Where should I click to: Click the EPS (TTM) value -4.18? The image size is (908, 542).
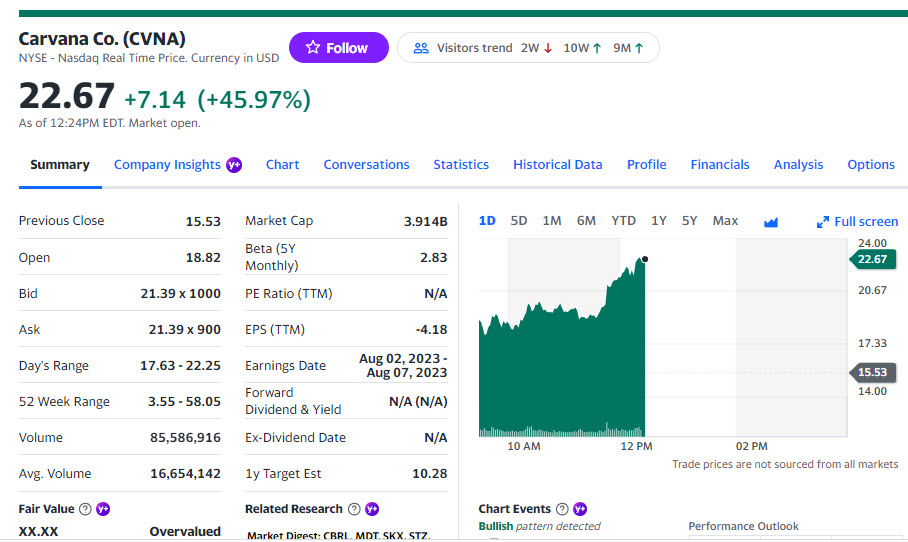click(431, 329)
